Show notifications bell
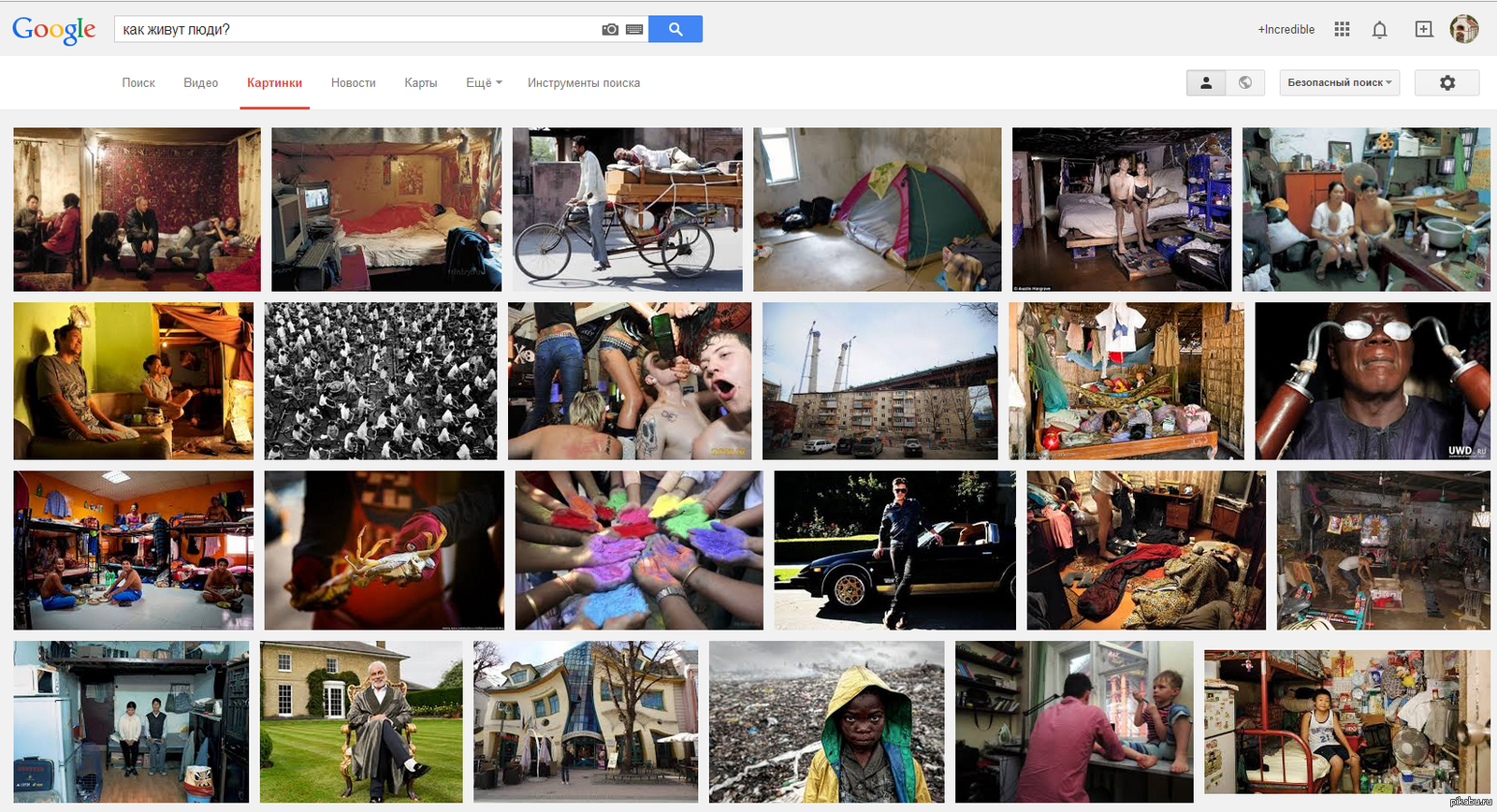The width and height of the screenshot is (1497, 812). [1379, 30]
